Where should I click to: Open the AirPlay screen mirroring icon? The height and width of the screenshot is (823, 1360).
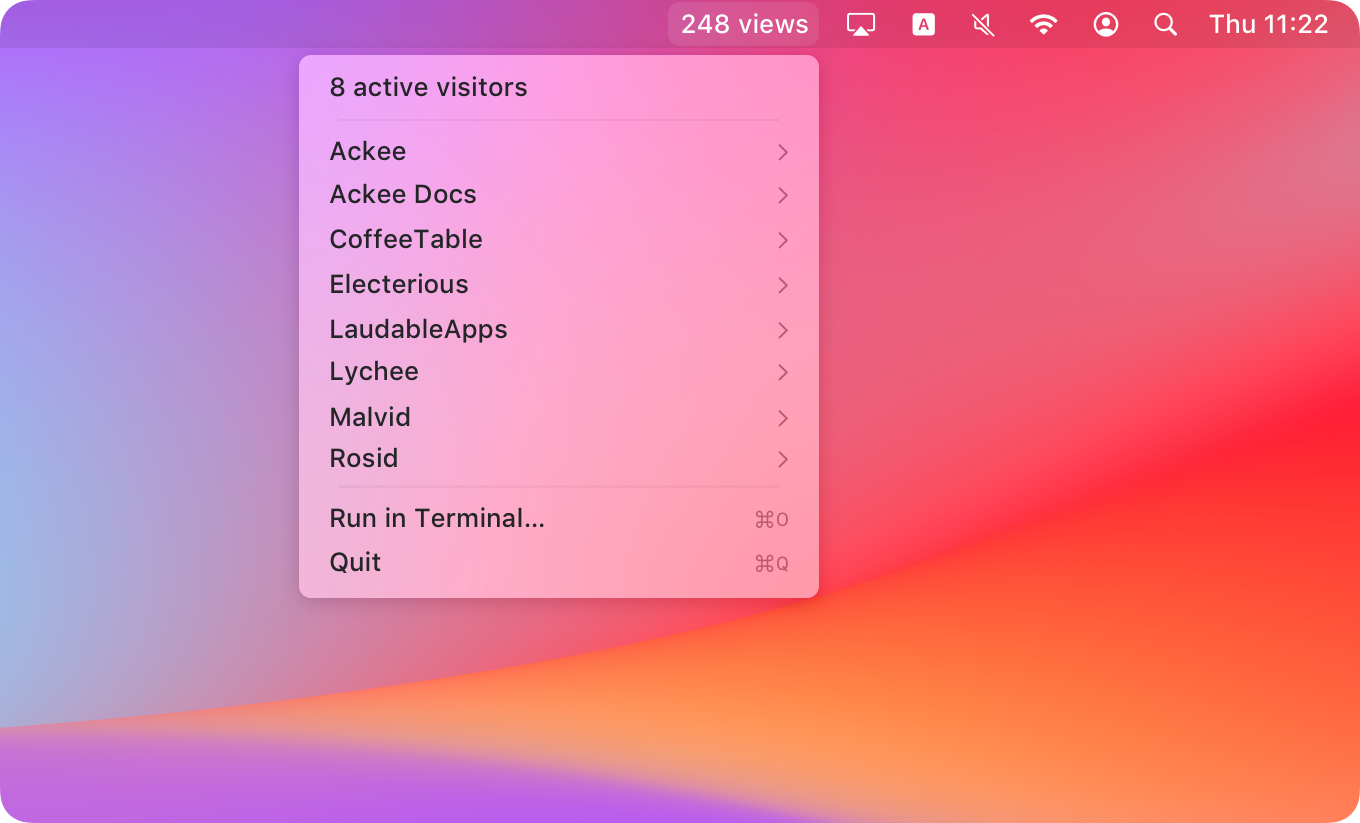pyautogui.click(x=860, y=25)
